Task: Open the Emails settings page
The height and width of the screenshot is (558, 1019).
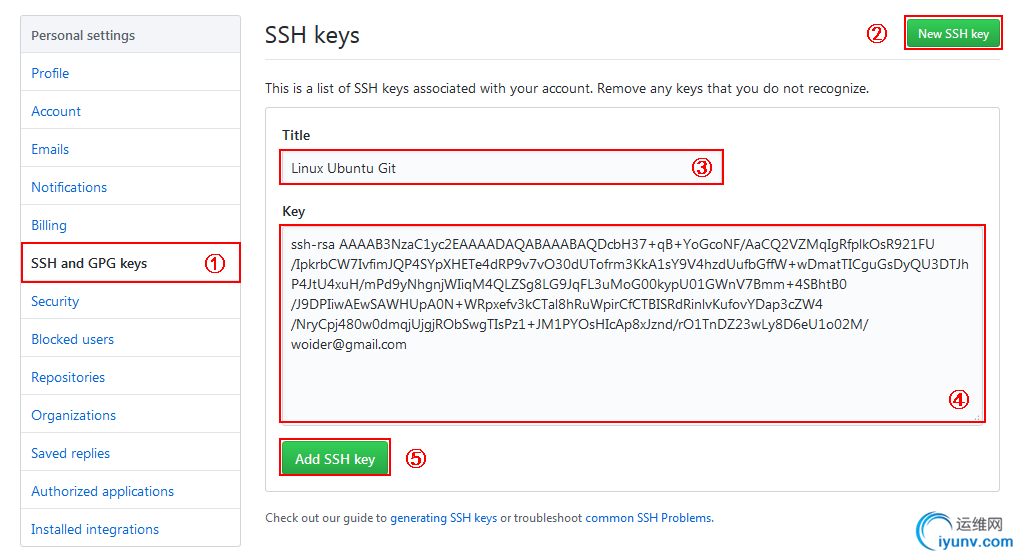Action: 50,149
